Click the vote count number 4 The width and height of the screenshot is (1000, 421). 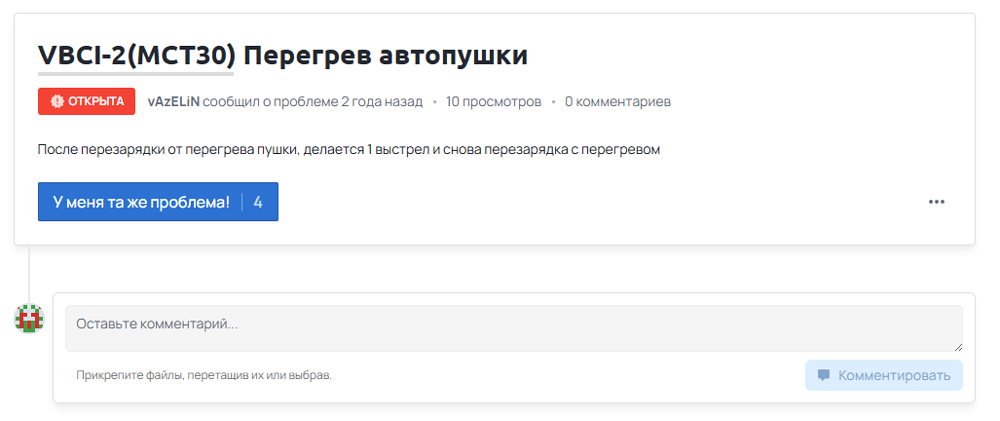pyautogui.click(x=258, y=202)
